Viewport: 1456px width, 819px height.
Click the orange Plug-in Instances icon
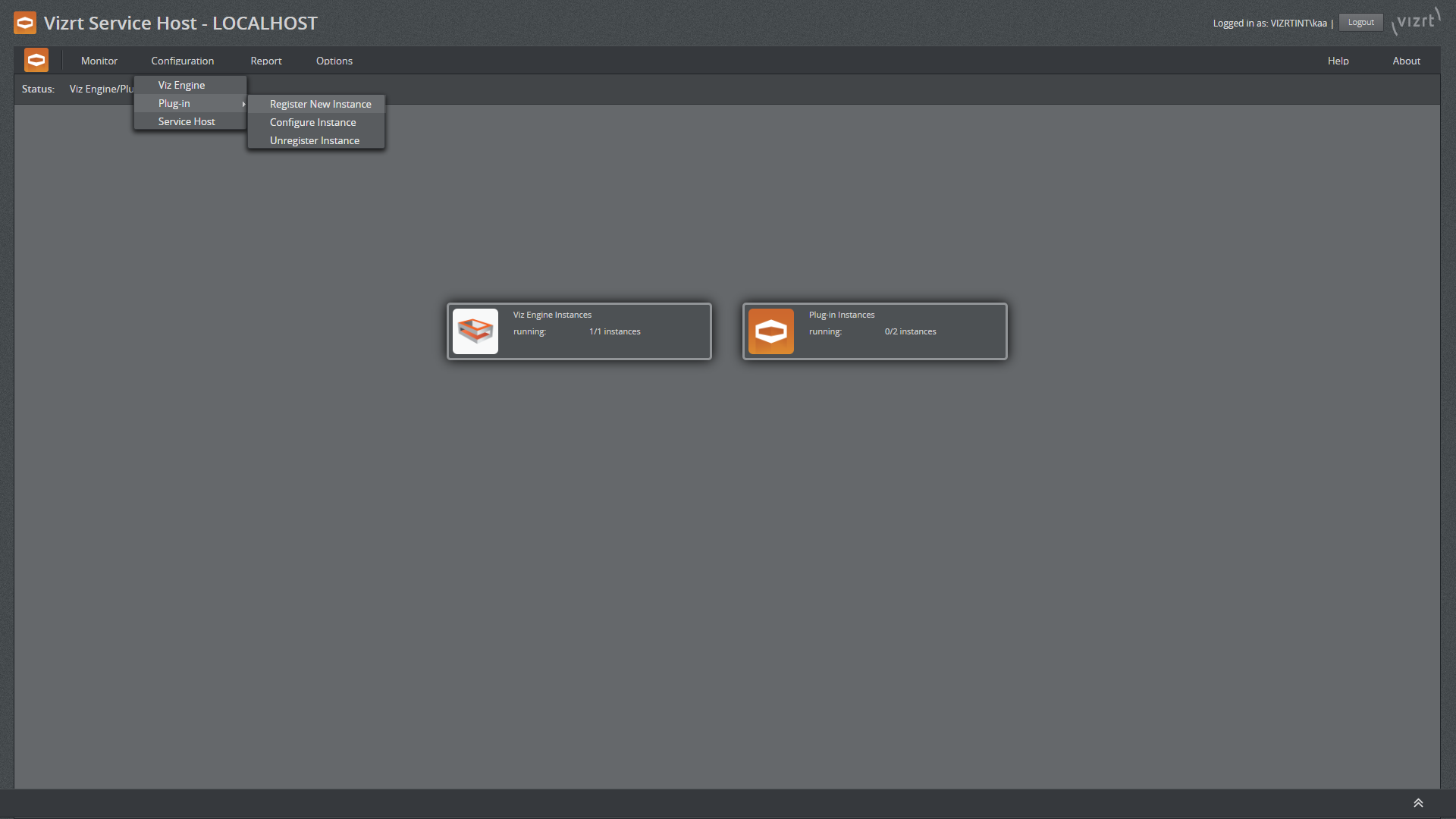770,331
